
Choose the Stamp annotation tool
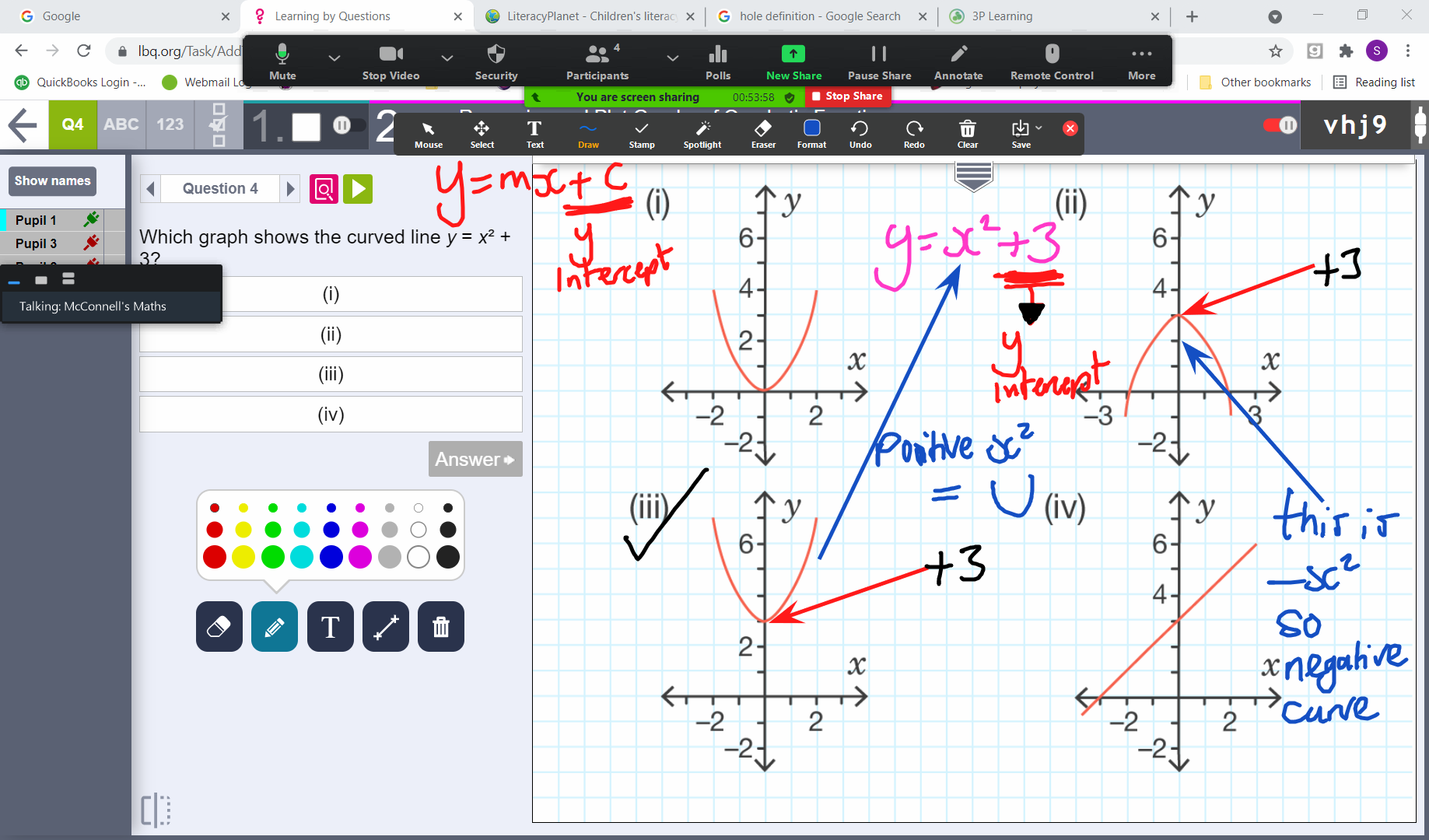point(641,133)
